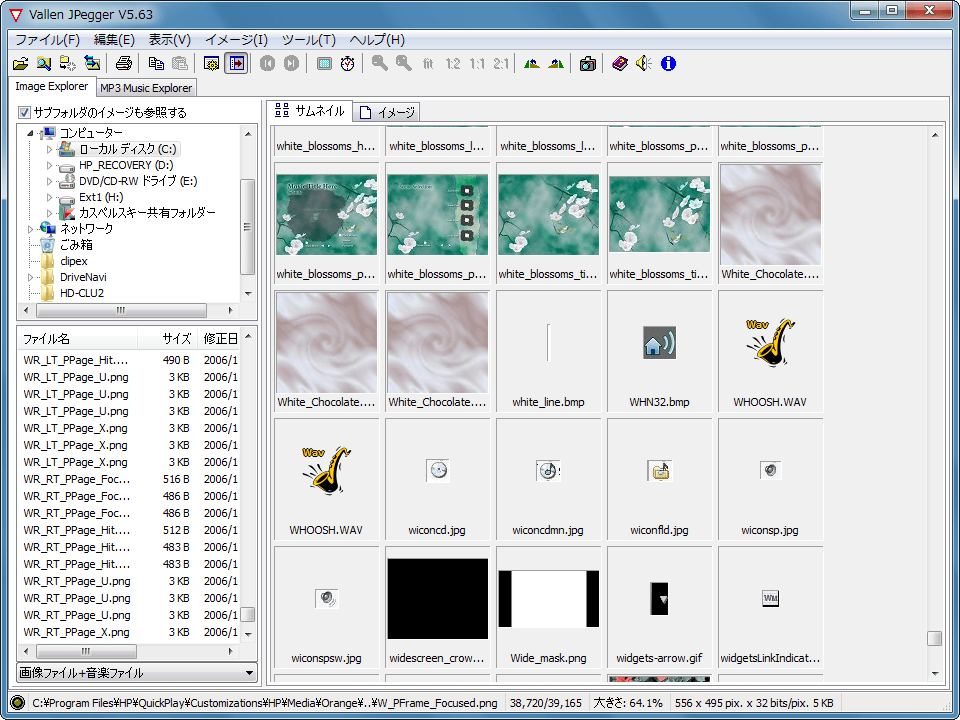
Task: Collapse the コンピューター tree node
Action: tap(30, 133)
